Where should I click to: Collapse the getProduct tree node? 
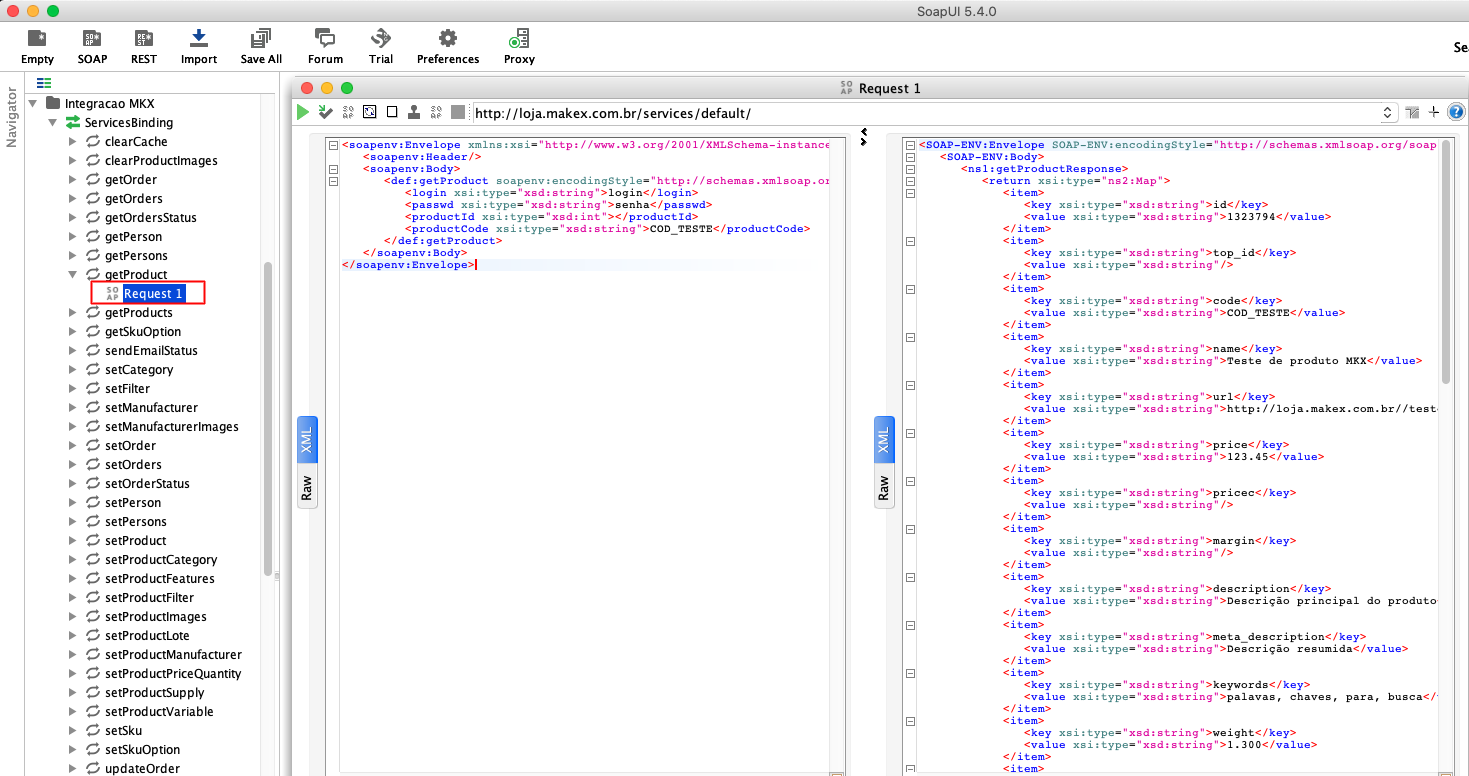coord(72,275)
